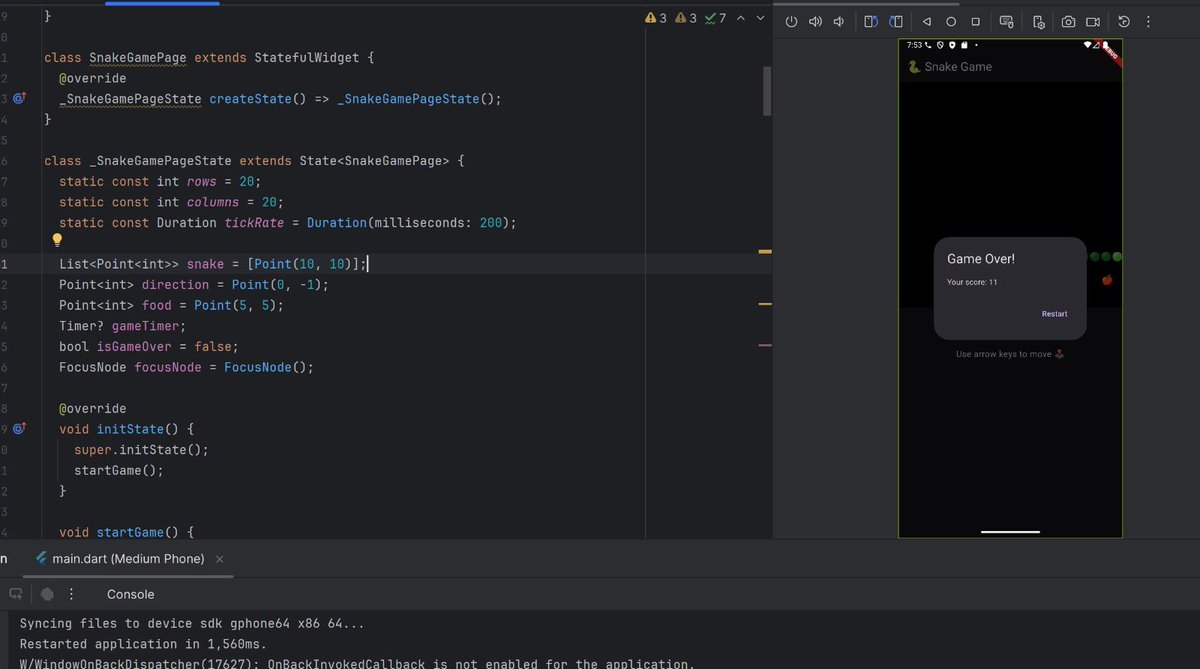1200x669 pixels.
Task: Click the green typo indicator showing 7
Action: point(716,18)
